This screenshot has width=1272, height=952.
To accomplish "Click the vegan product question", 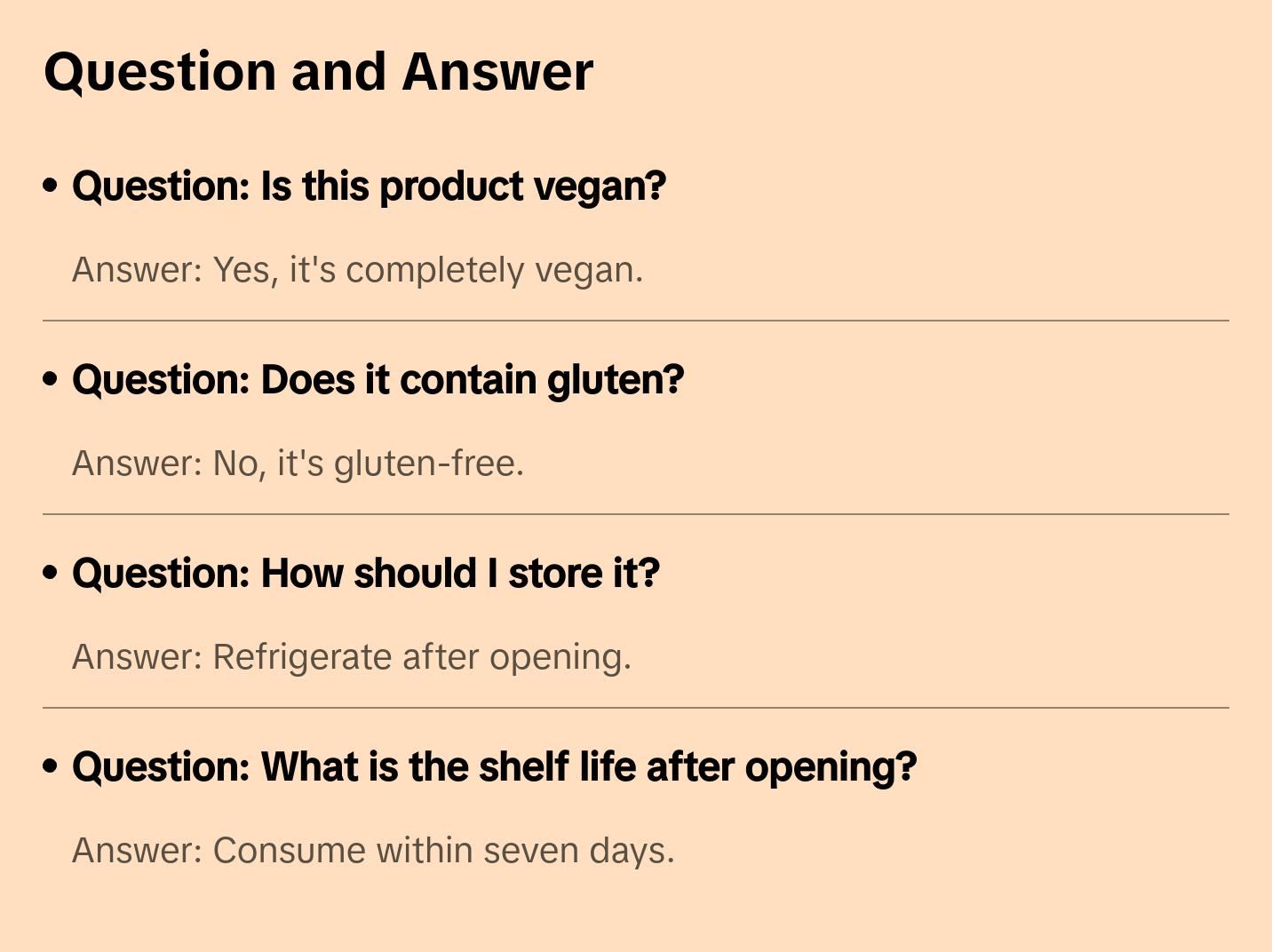I will tap(369, 186).
